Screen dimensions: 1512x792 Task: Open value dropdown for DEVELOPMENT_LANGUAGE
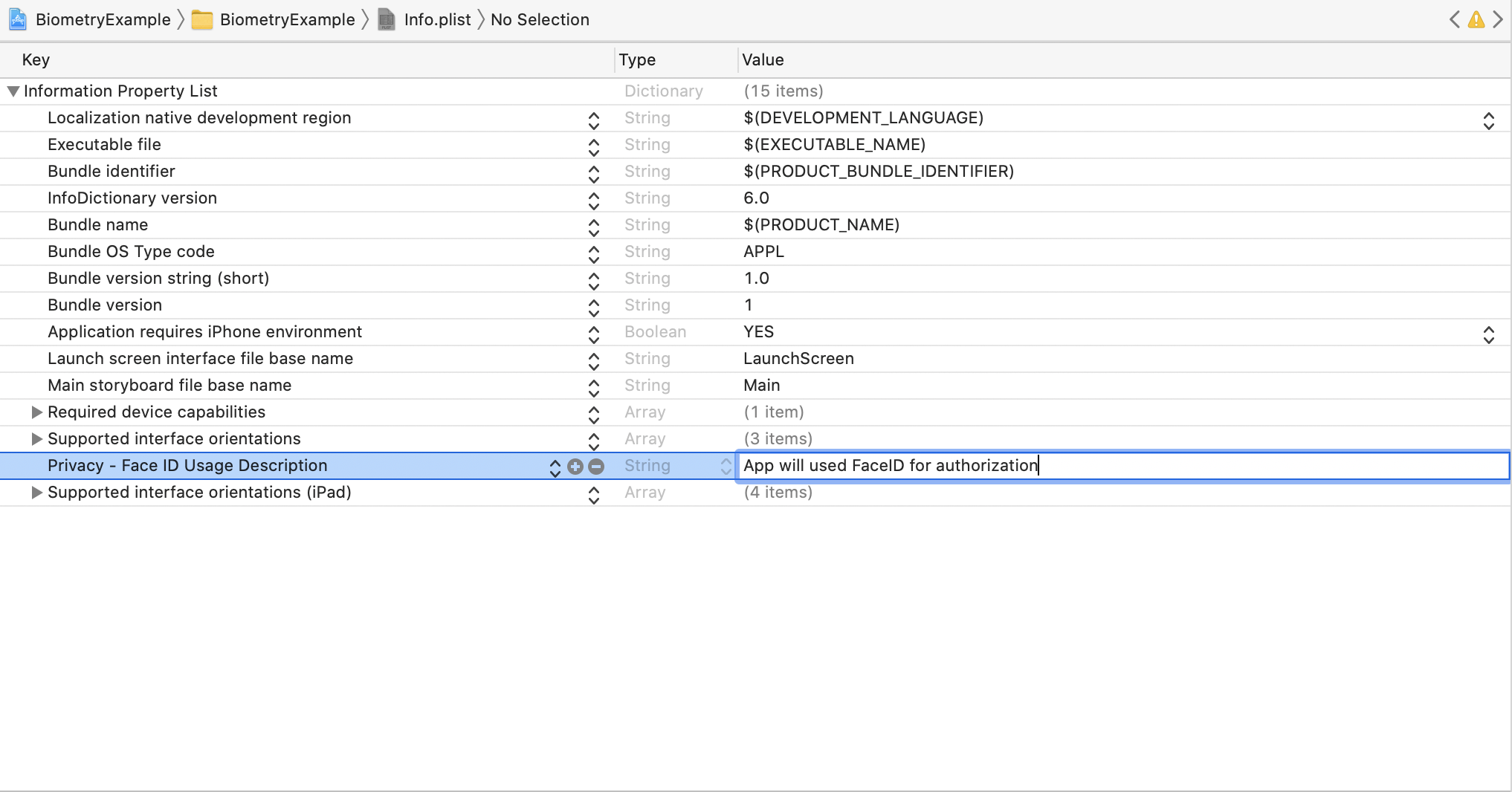tap(1488, 120)
